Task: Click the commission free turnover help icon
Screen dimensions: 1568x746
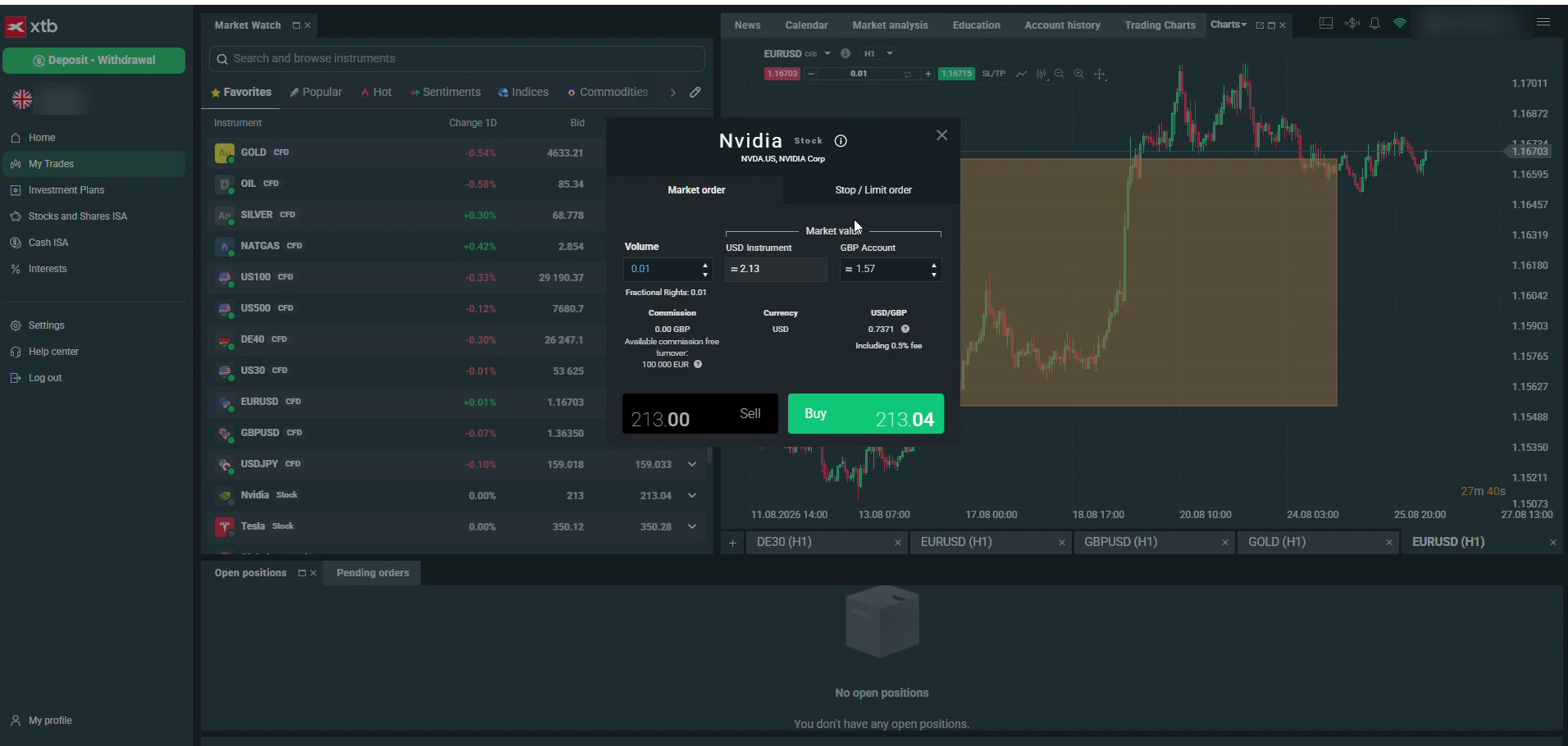Action: click(x=698, y=364)
